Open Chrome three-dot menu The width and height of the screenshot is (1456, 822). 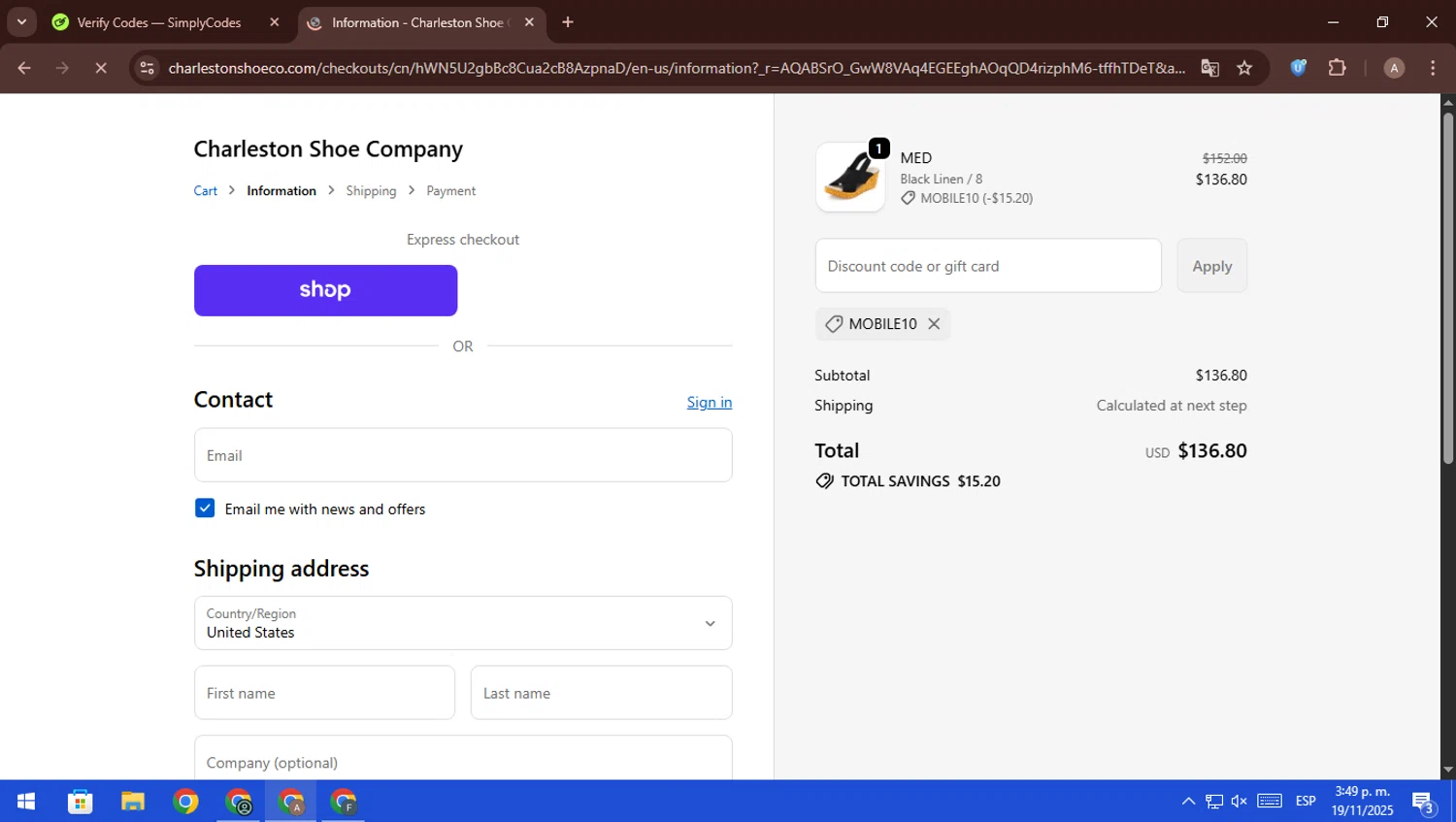(1433, 68)
